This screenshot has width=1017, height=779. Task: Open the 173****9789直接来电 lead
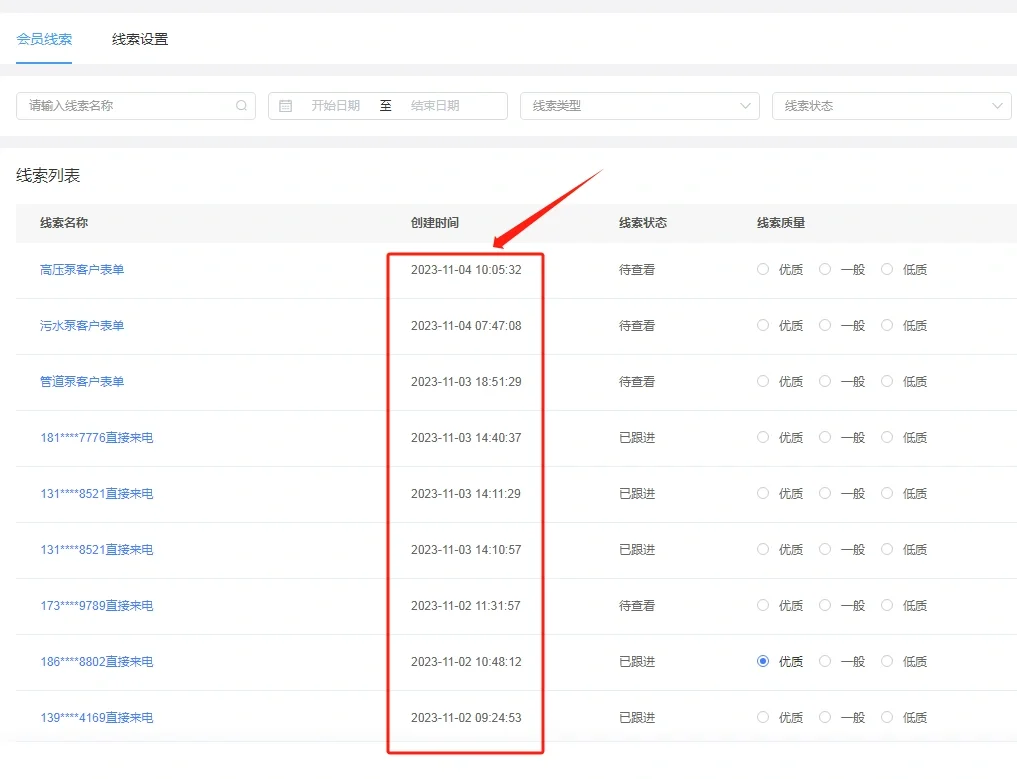coord(97,606)
